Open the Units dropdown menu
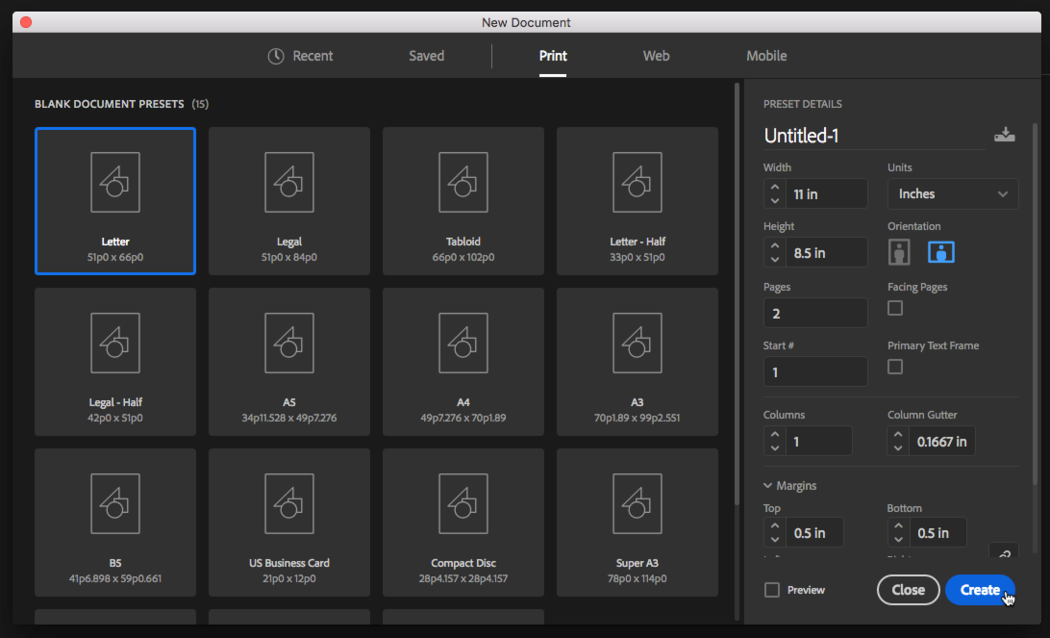1050x638 pixels. click(x=952, y=194)
